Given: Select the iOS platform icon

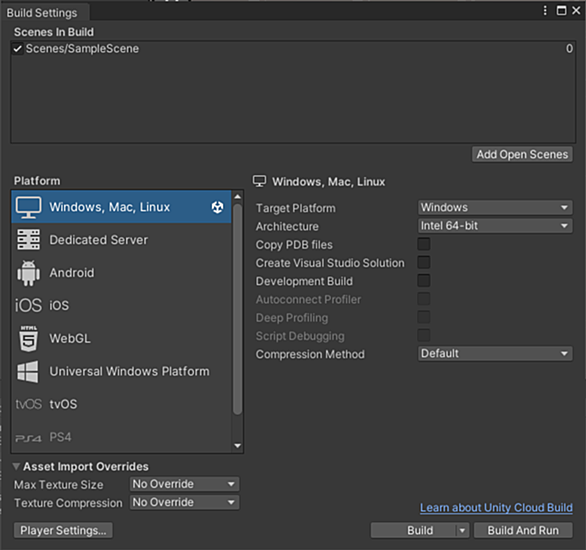Looking at the screenshot, I should pyautogui.click(x=28, y=305).
